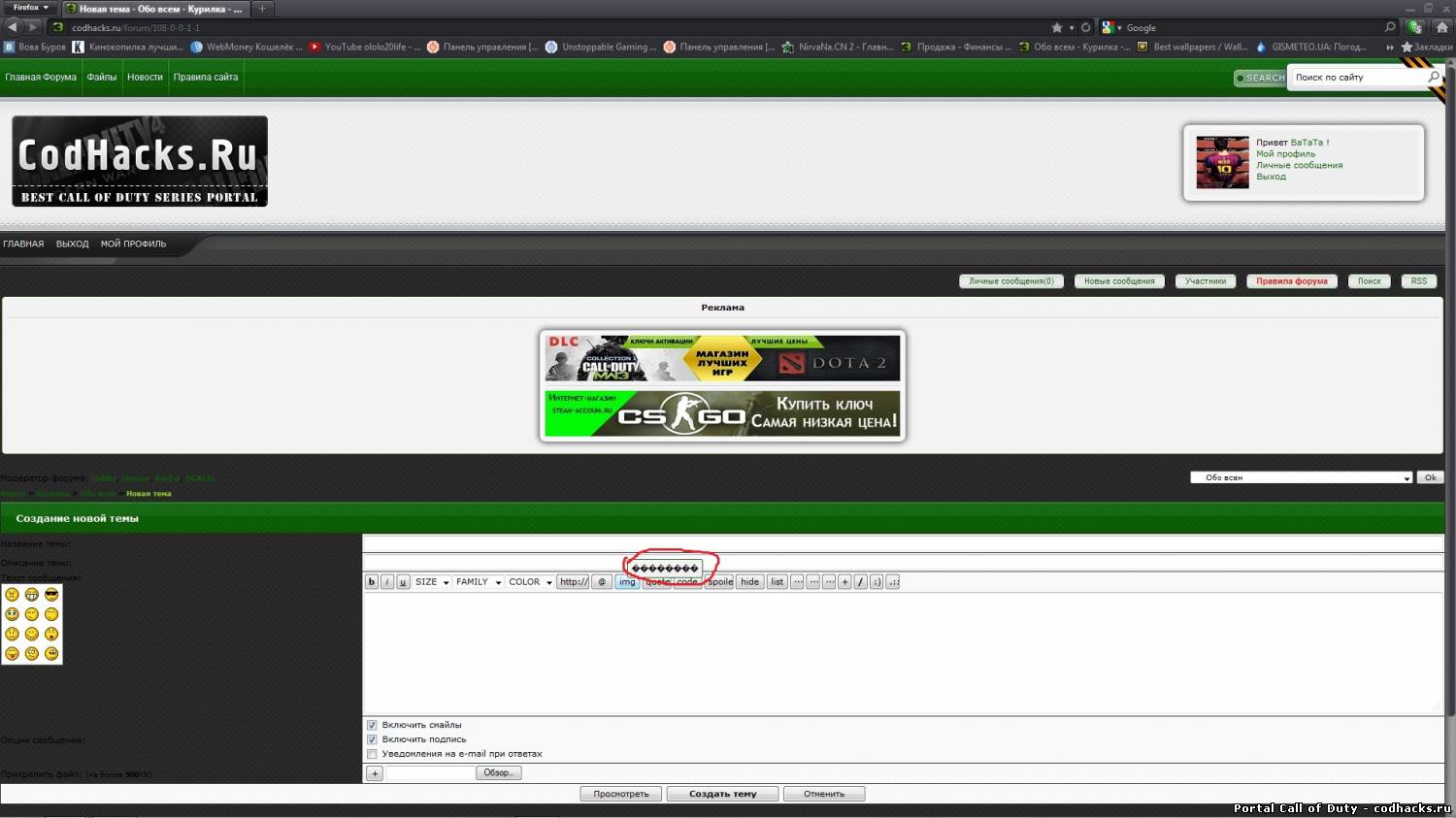Insert a link with the http:// button
The height and width of the screenshot is (818, 1456).
tap(573, 582)
